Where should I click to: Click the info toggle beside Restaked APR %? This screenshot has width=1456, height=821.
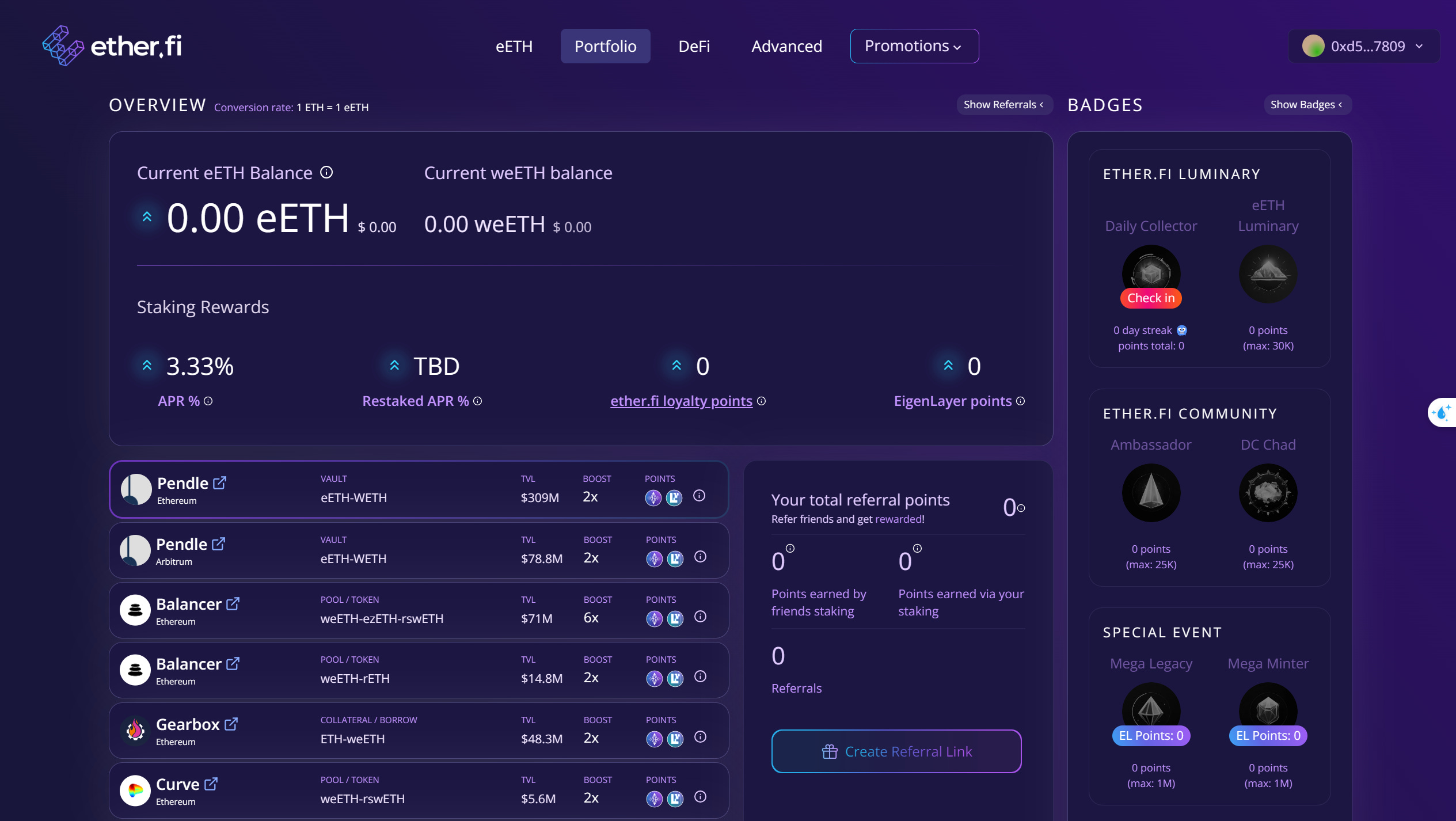pyautogui.click(x=478, y=401)
